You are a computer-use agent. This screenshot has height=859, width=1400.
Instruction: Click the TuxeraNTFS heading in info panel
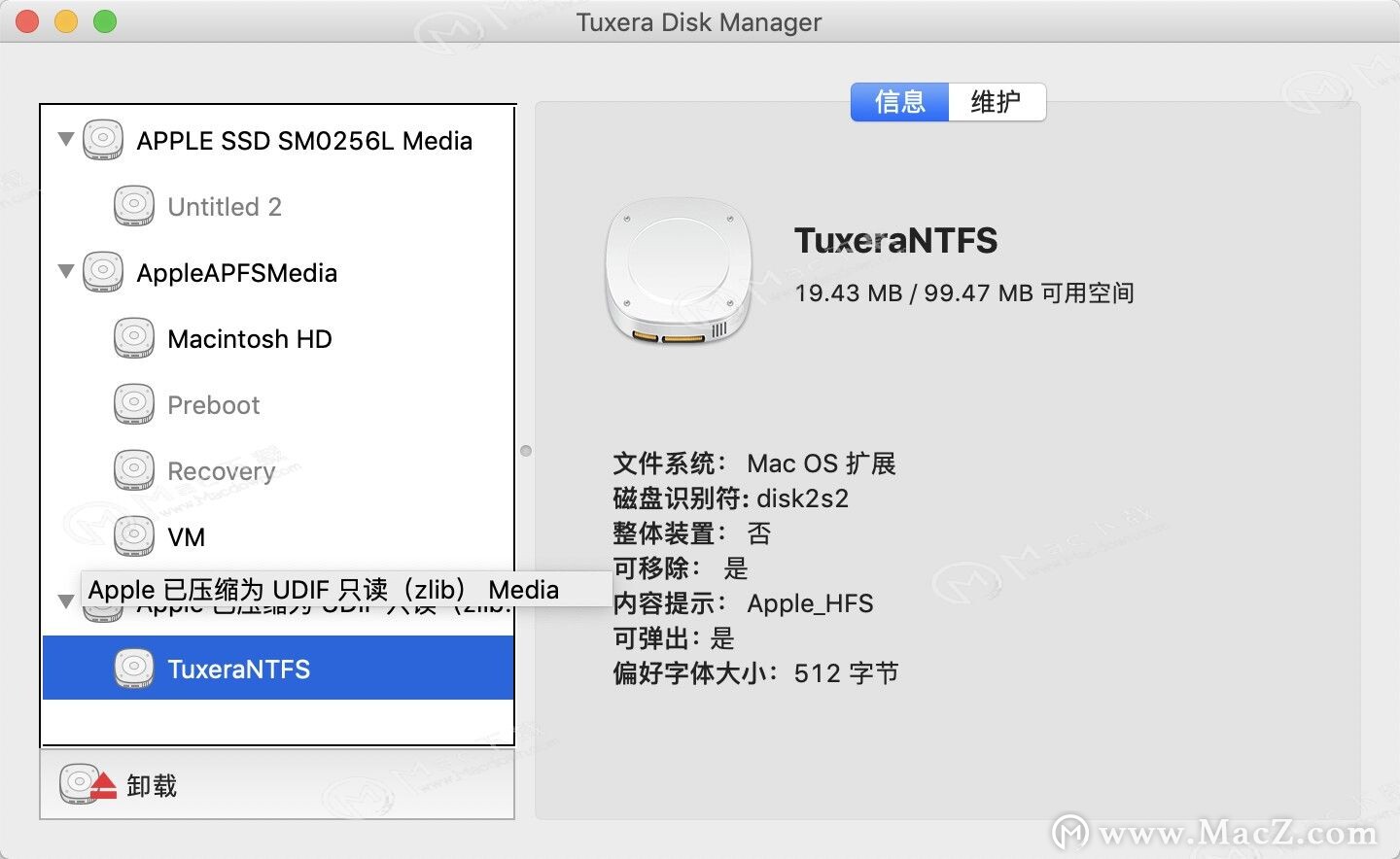895,240
